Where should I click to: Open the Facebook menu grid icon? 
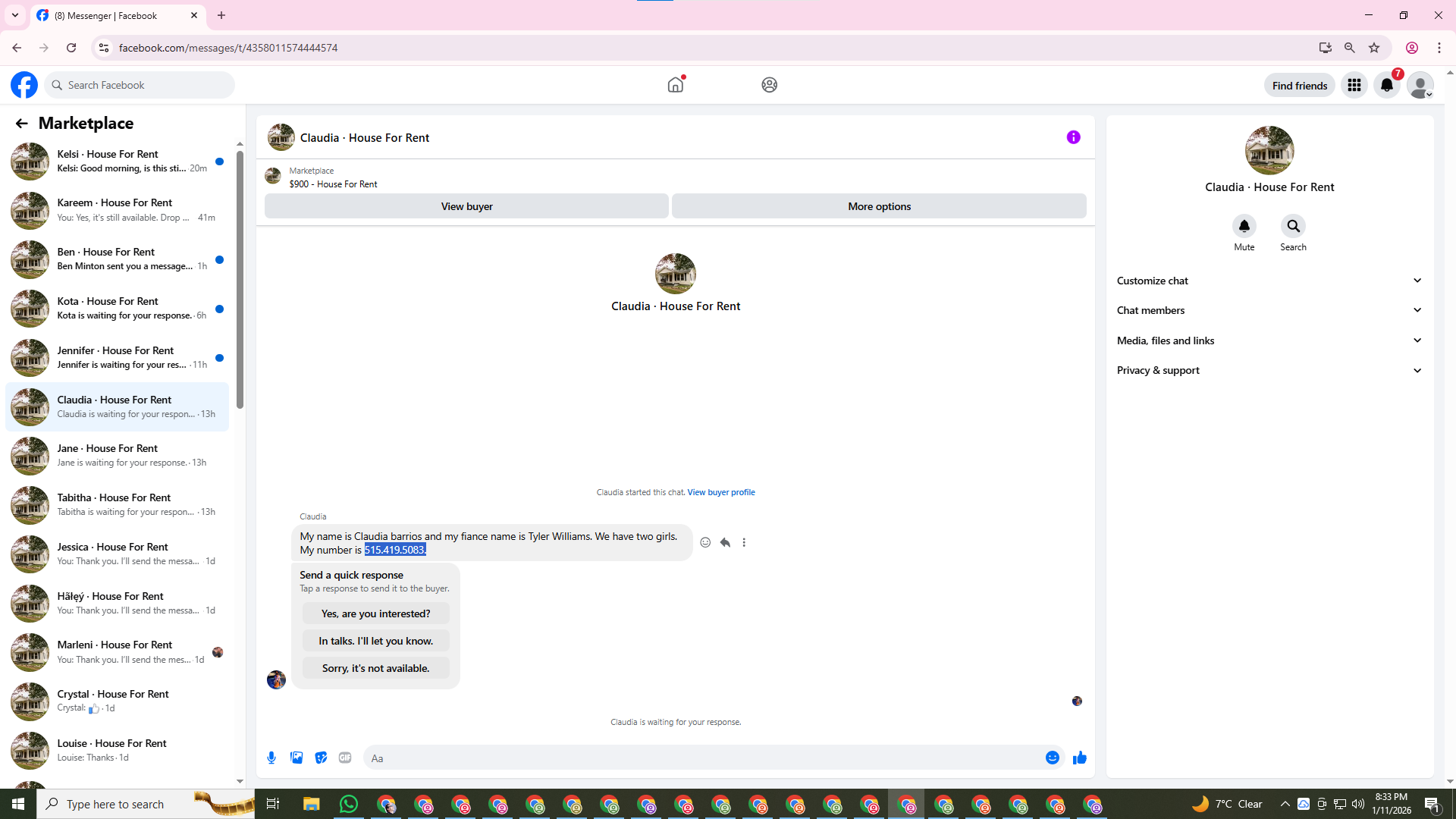(1354, 85)
